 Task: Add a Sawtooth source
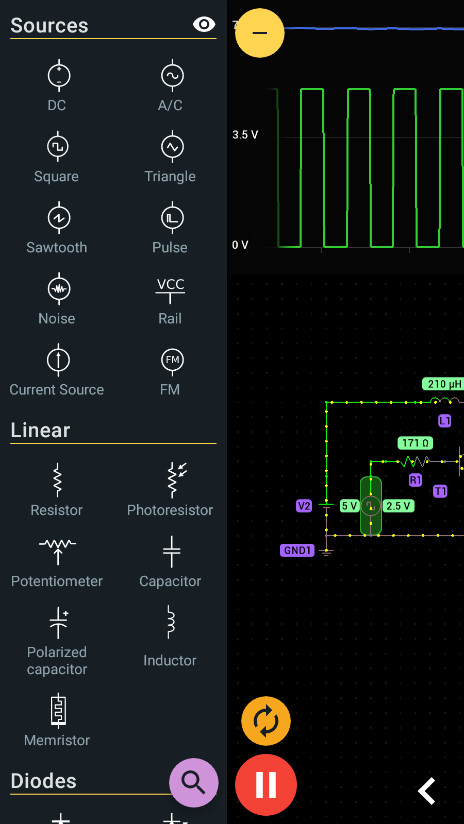(57, 228)
